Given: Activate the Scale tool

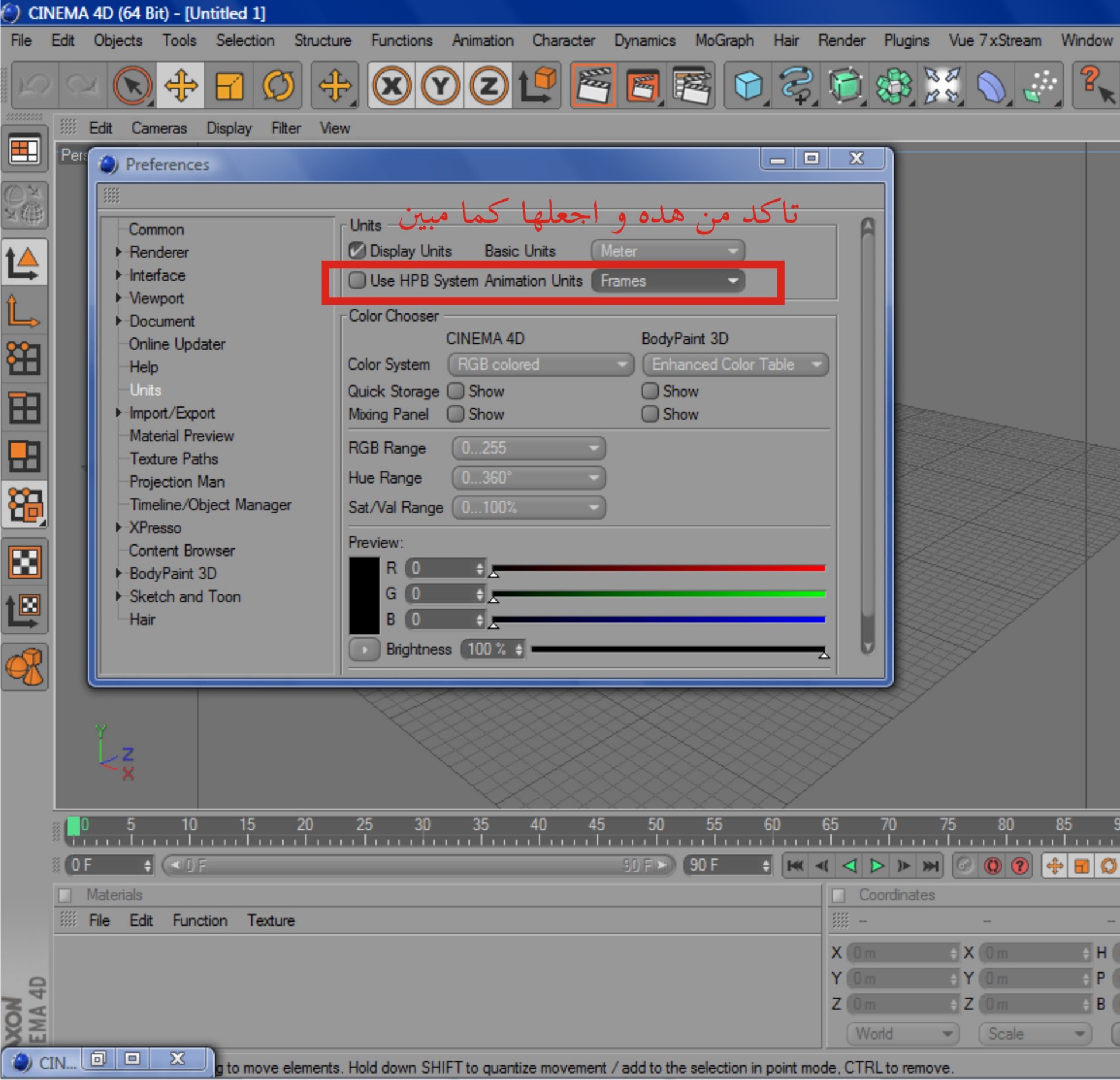Looking at the screenshot, I should pos(229,86).
